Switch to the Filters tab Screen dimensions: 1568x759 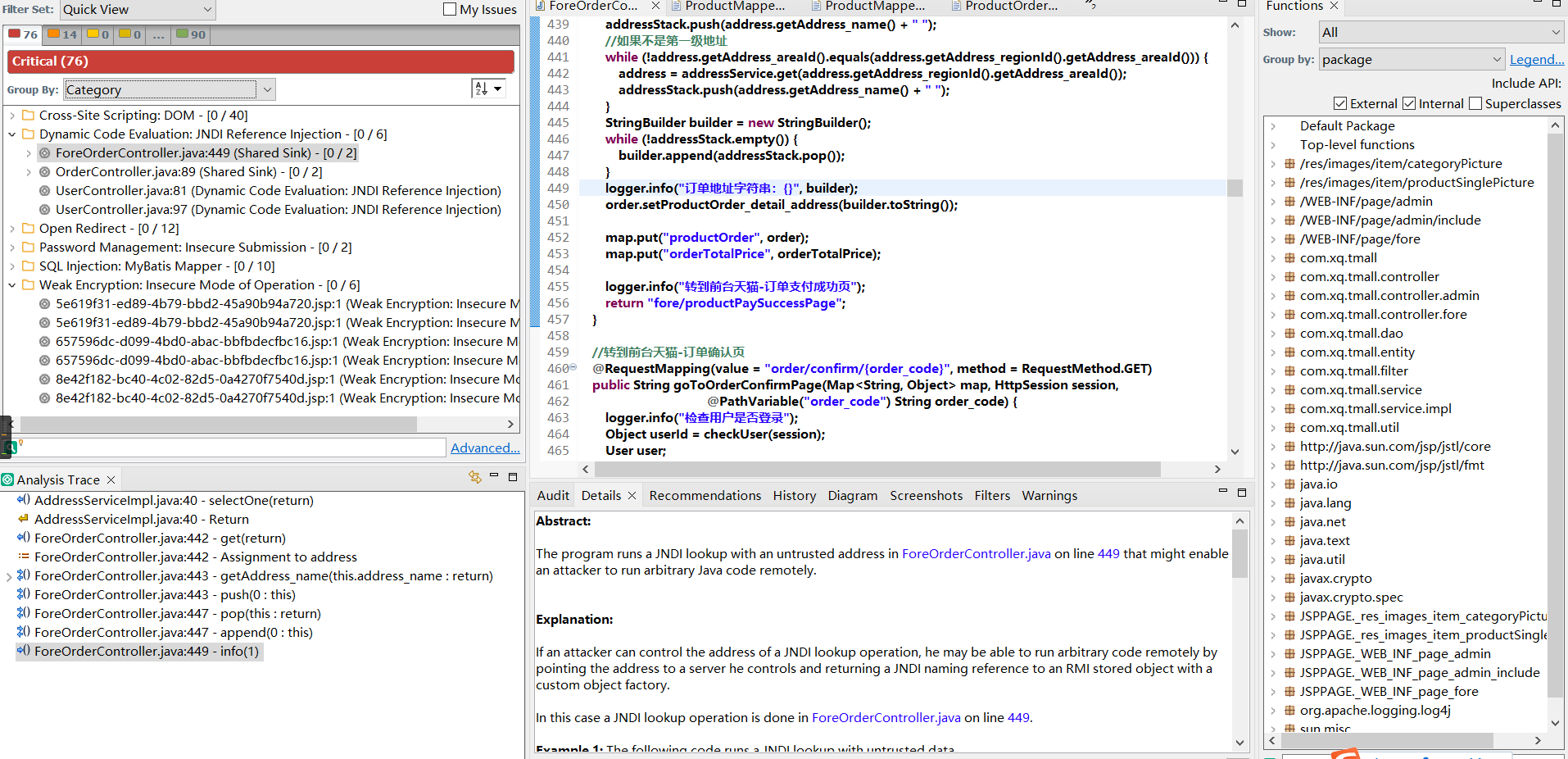pyautogui.click(x=992, y=495)
